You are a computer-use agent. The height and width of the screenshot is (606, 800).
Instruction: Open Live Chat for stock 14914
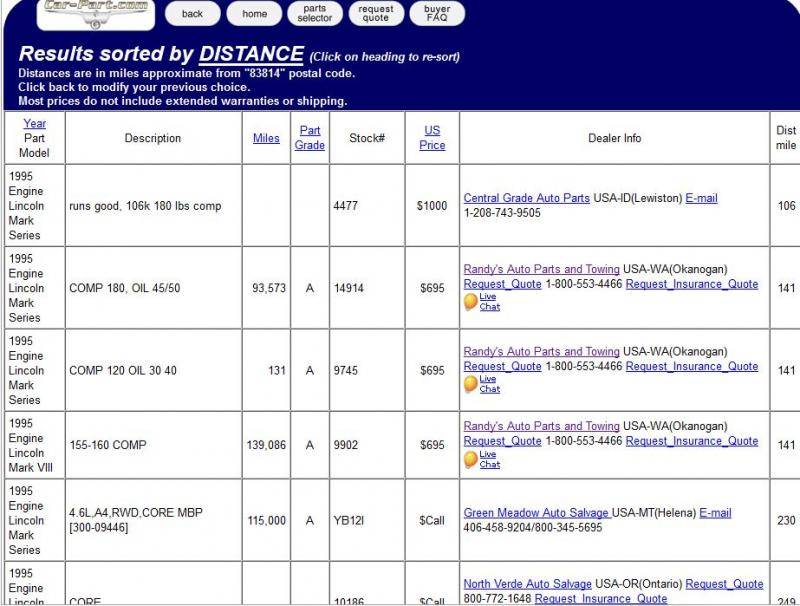(488, 301)
